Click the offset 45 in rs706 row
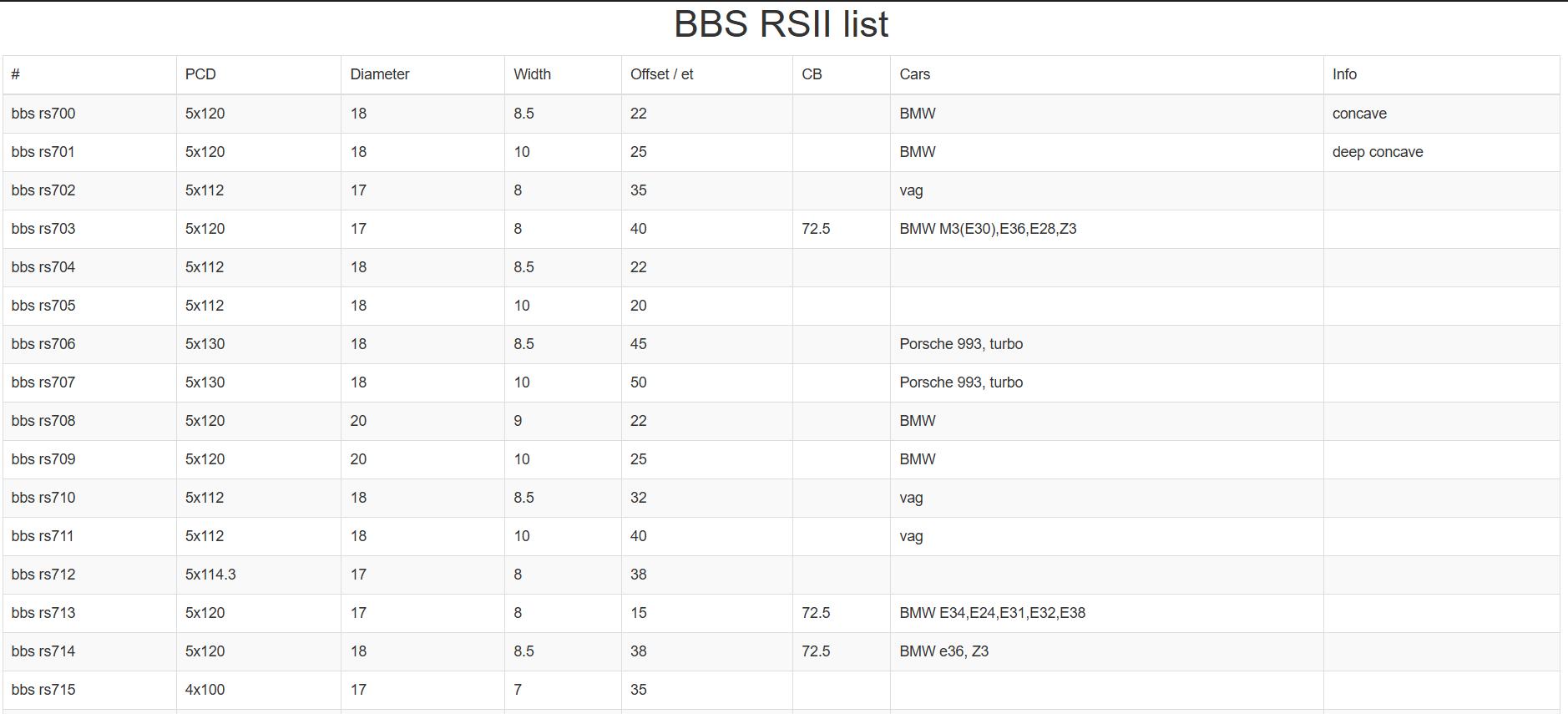This screenshot has width=1568, height=714. point(706,344)
